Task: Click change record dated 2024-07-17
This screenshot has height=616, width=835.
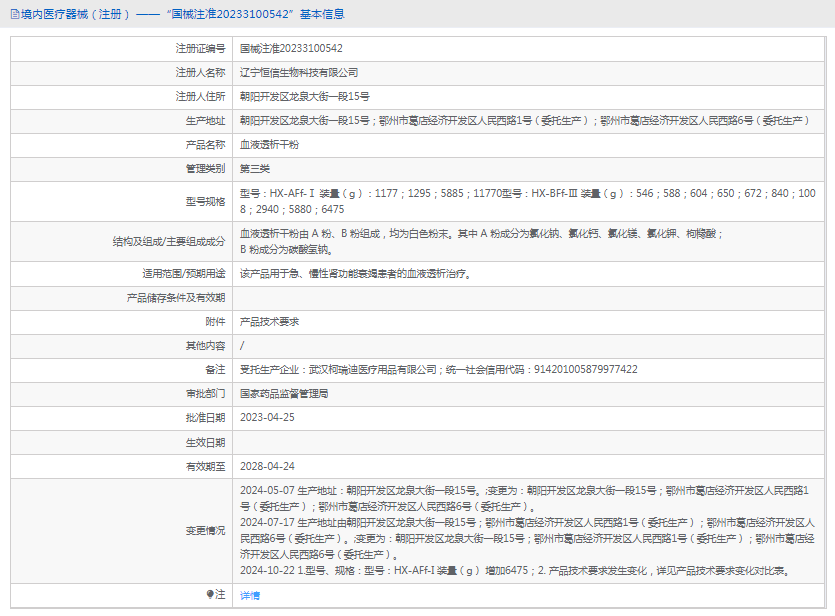Action: tap(527, 538)
